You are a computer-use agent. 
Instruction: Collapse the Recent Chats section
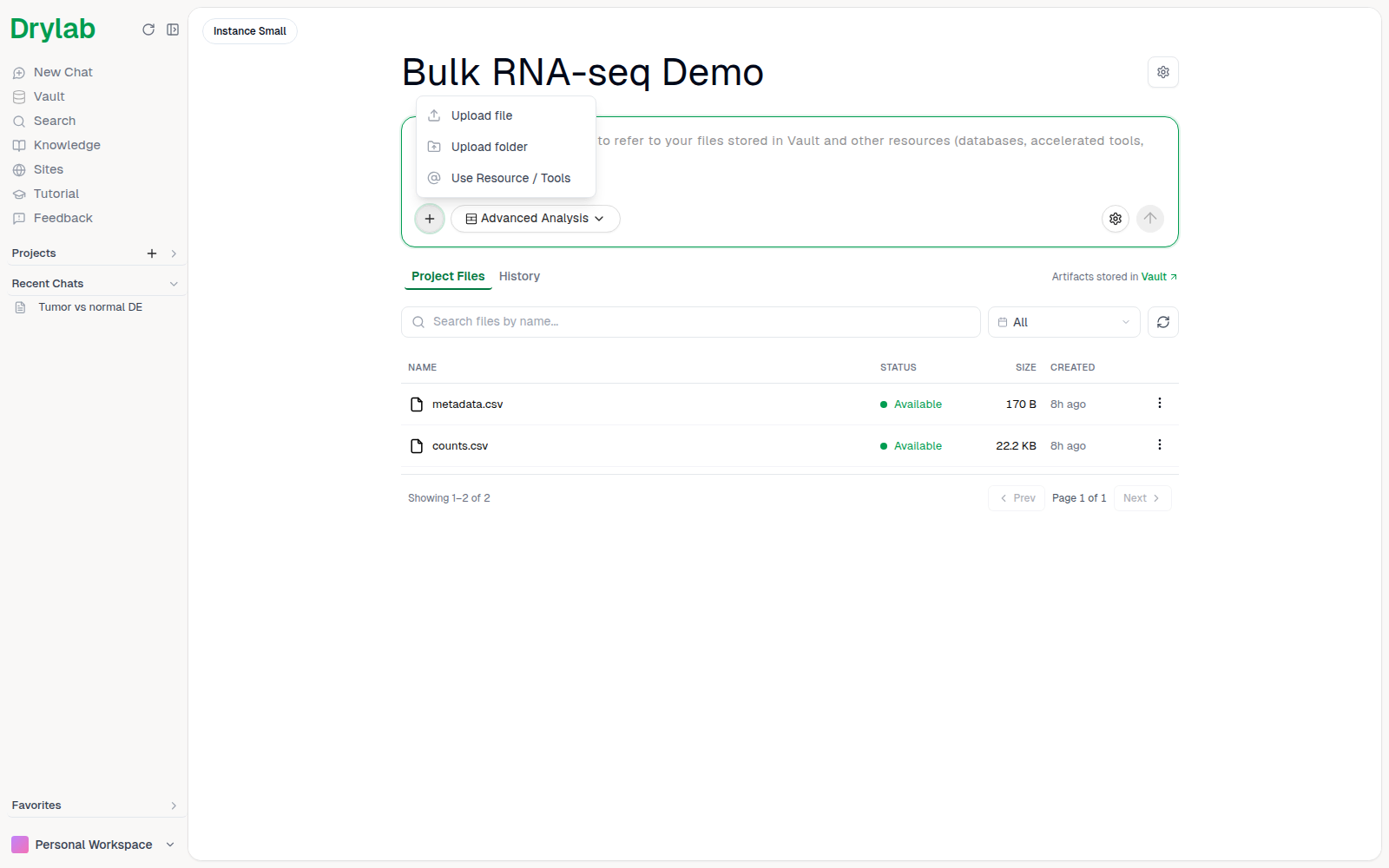click(174, 284)
